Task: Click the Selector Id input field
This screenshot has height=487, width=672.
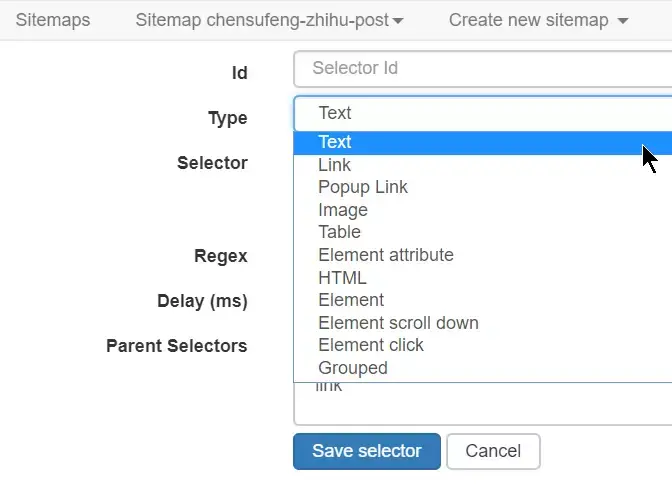Action: pyautogui.click(x=482, y=68)
